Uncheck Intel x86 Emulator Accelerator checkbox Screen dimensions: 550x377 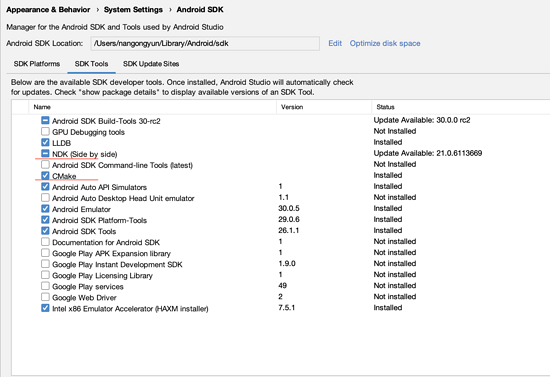[x=45, y=308]
